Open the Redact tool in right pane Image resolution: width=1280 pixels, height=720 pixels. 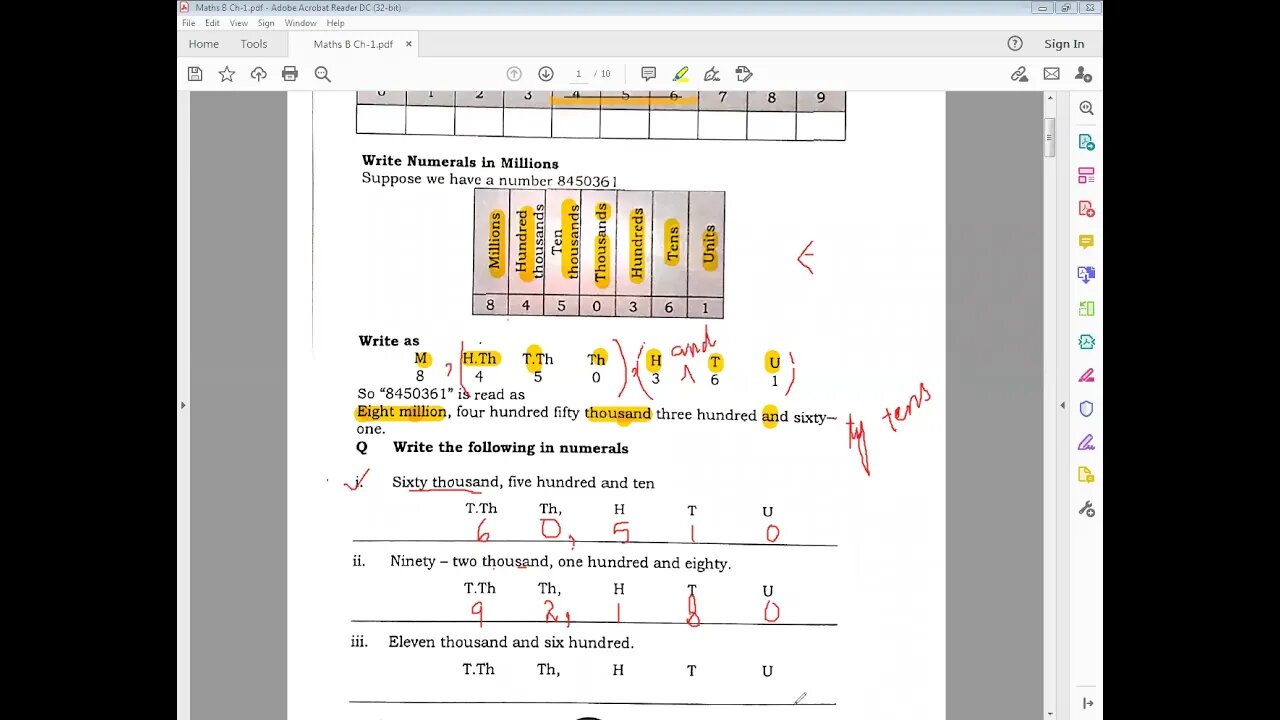click(1087, 376)
